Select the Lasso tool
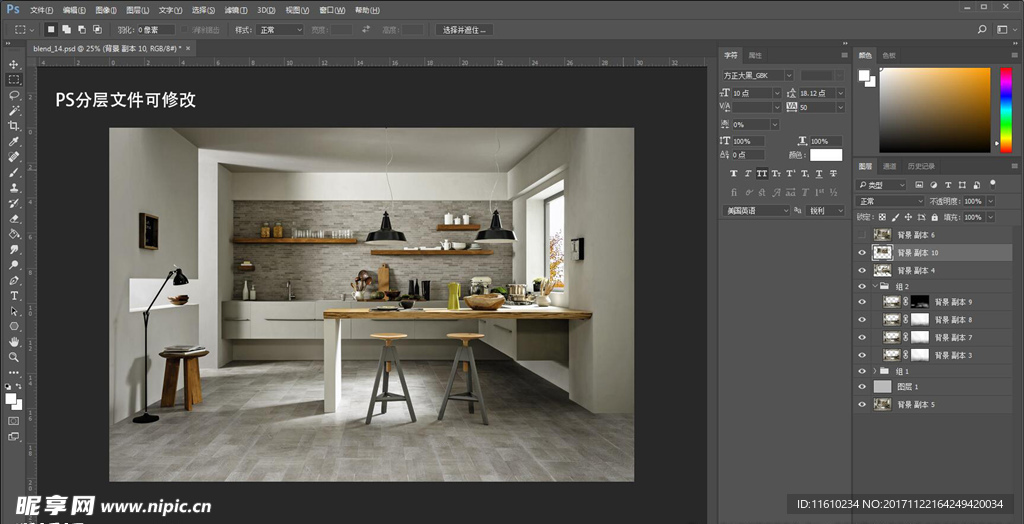Image resolution: width=1024 pixels, height=524 pixels. (x=14, y=95)
